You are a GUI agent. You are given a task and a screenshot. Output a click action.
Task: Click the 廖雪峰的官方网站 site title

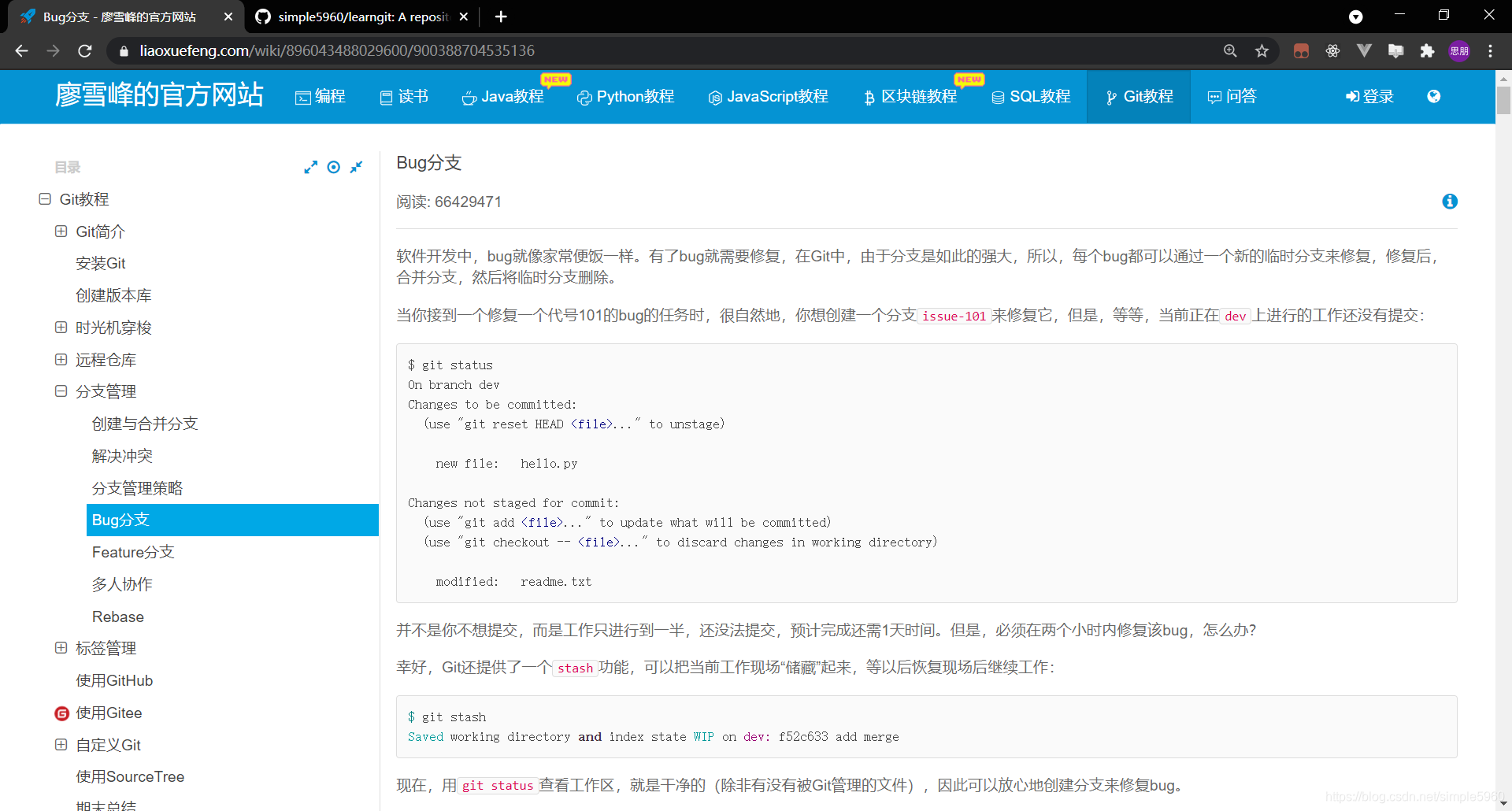tap(159, 94)
